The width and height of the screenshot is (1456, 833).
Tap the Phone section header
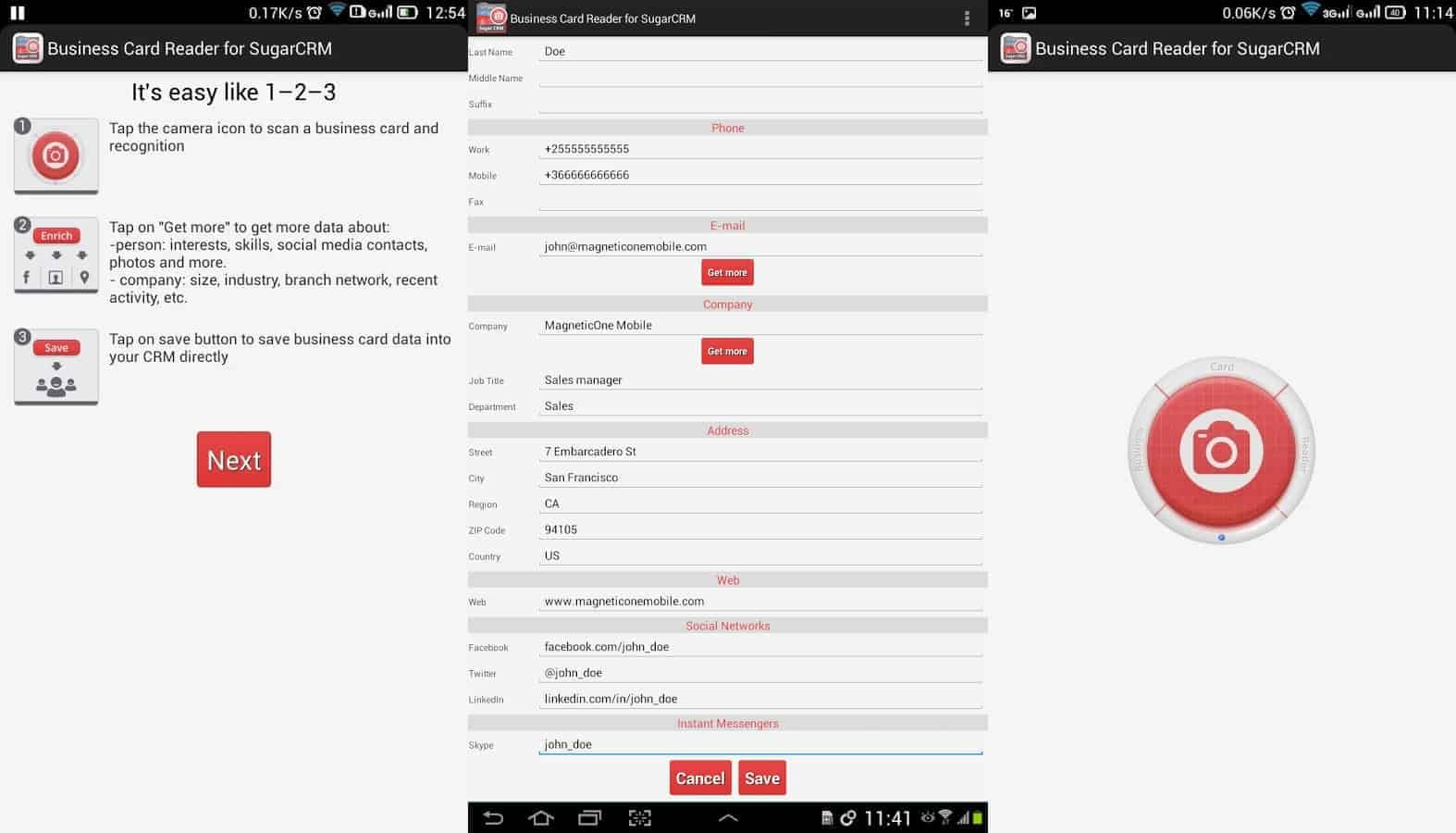point(728,128)
